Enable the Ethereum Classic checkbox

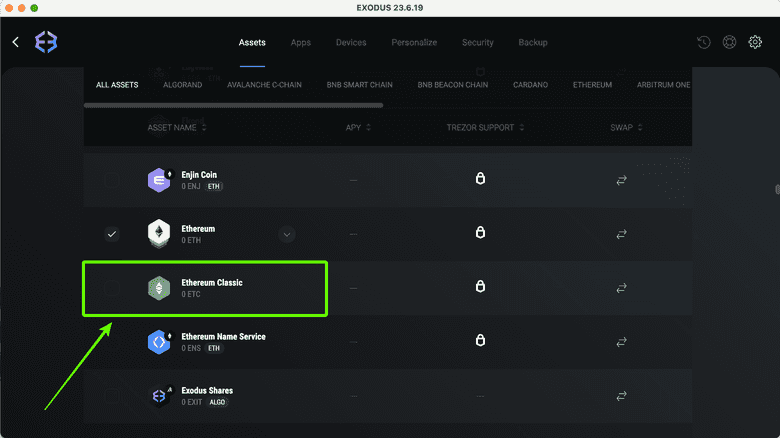coord(112,288)
